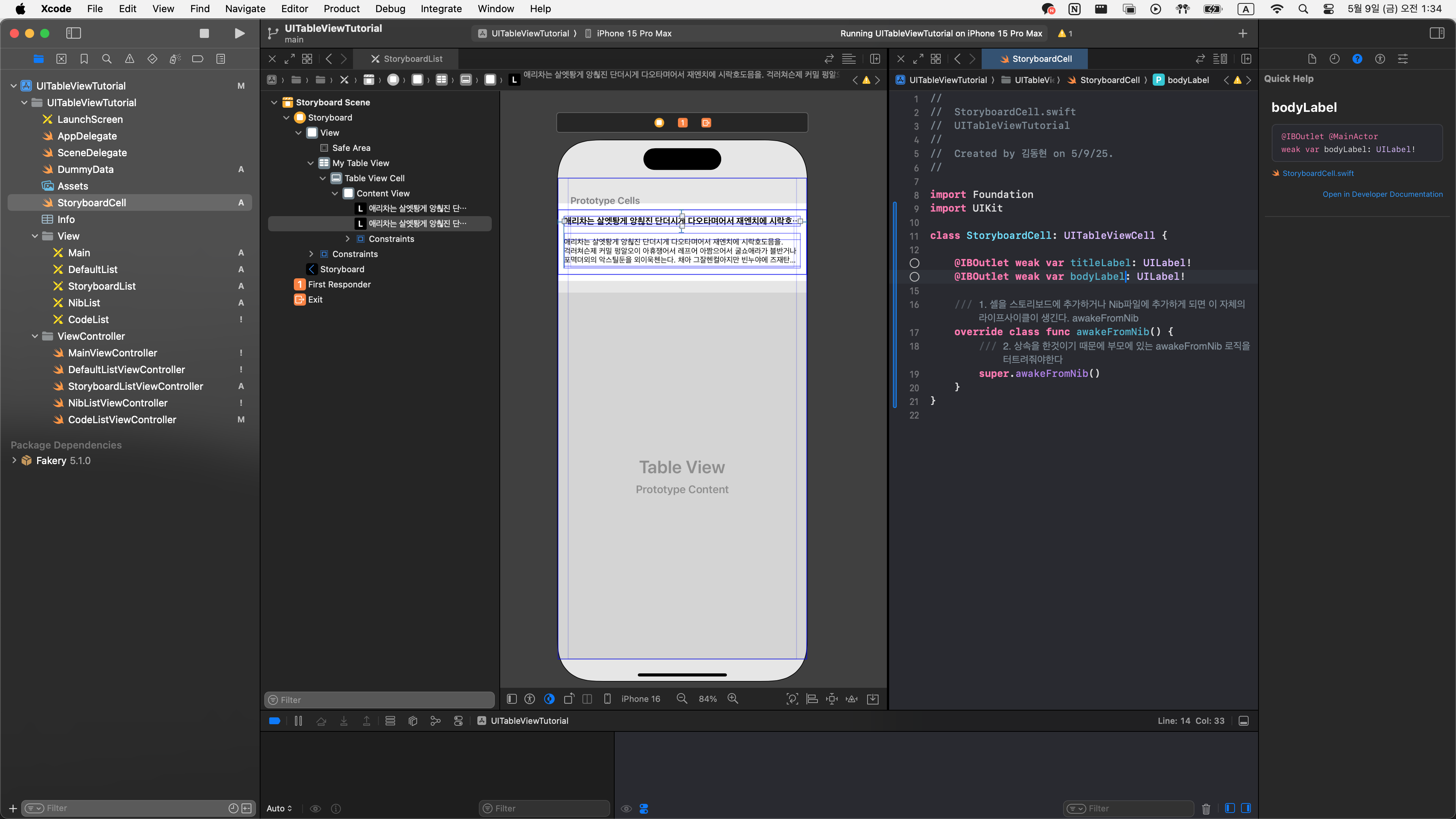The width and height of the screenshot is (1456, 819).
Task: Open the Integrate menu
Action: (441, 8)
